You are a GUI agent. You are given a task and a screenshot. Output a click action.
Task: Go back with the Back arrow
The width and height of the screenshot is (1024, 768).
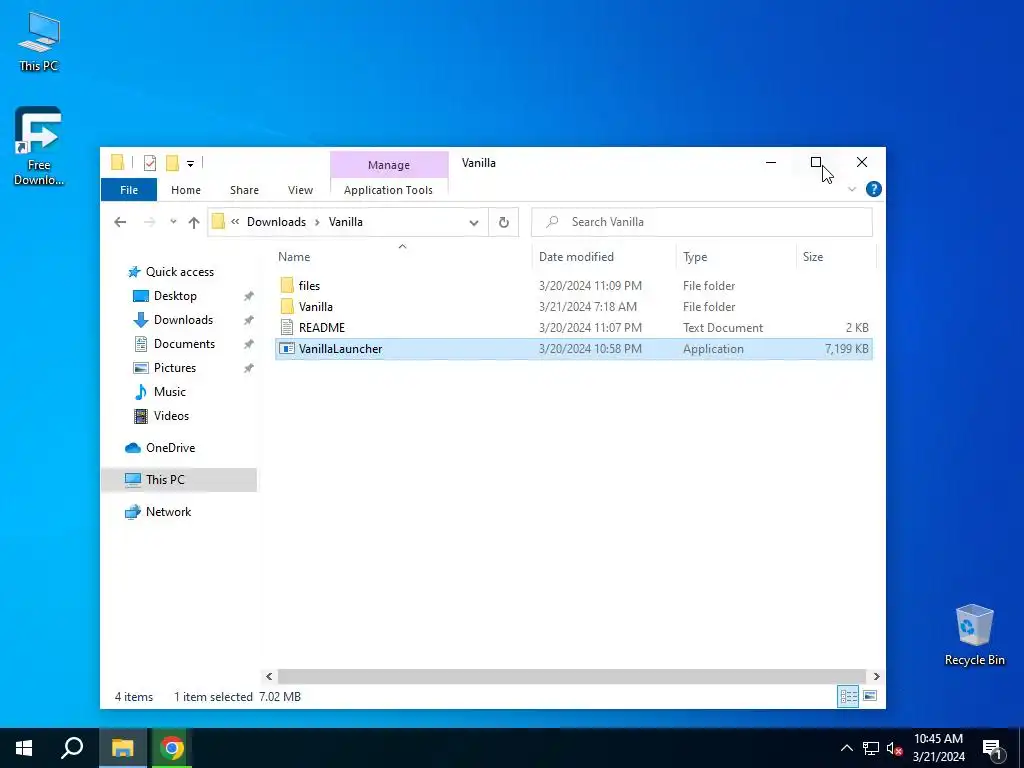click(x=120, y=222)
